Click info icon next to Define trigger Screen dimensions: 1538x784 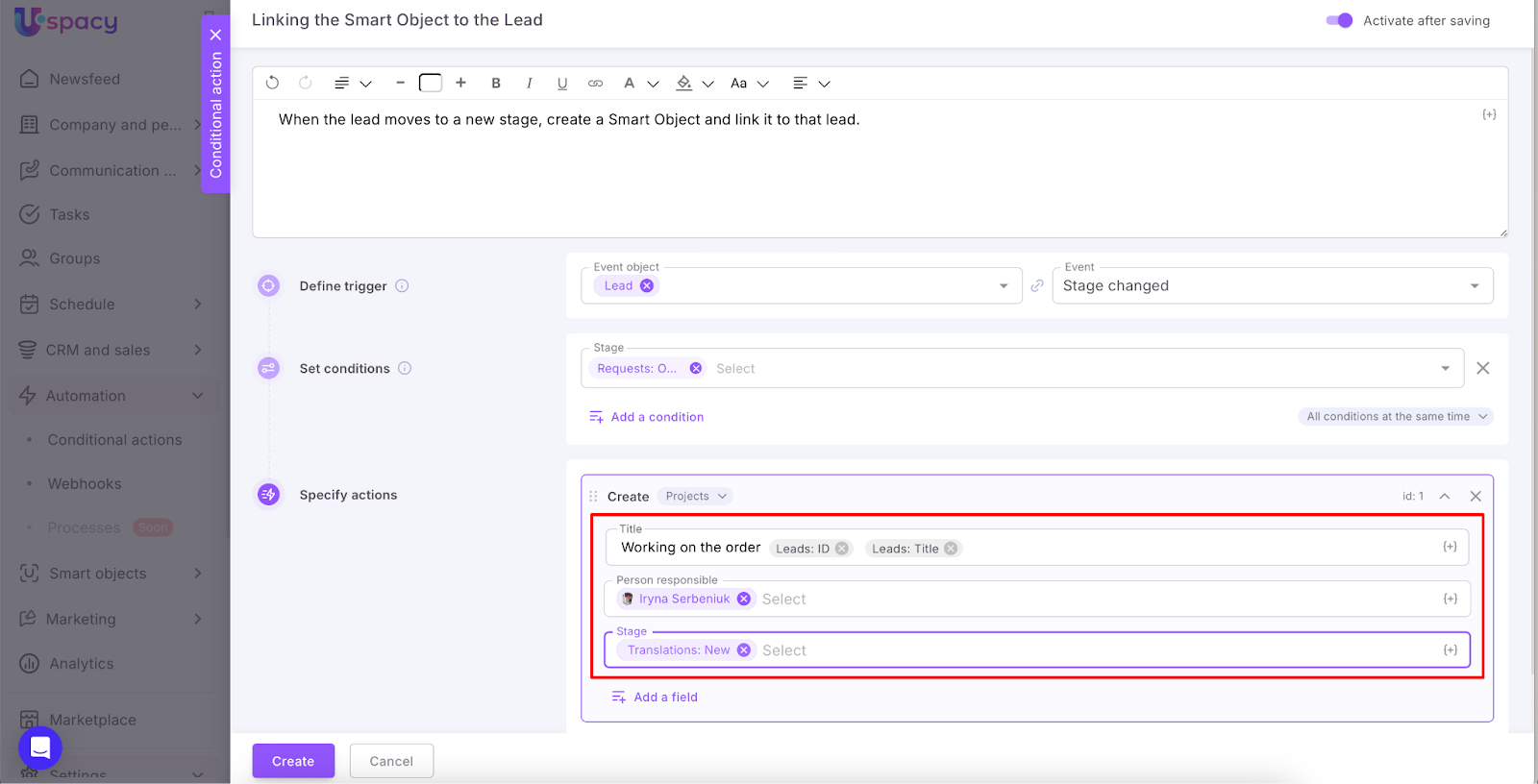(403, 286)
